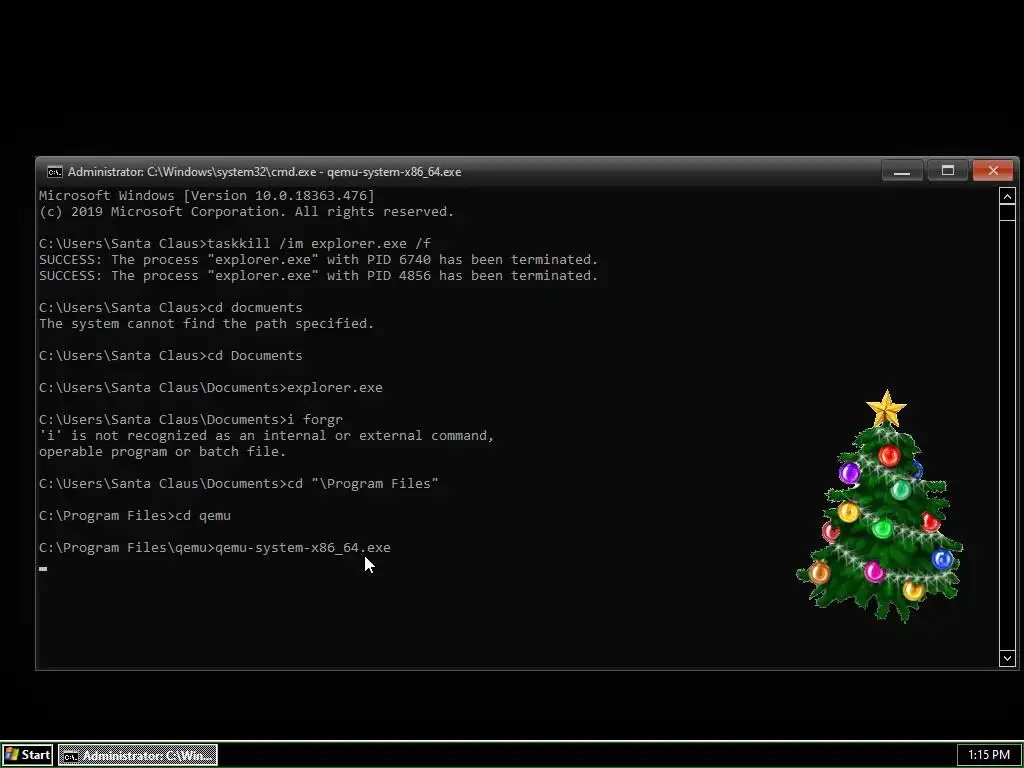This screenshot has height=768, width=1024.
Task: Click the 'PID 4856 has been terminated' line
Action: [x=319, y=276]
